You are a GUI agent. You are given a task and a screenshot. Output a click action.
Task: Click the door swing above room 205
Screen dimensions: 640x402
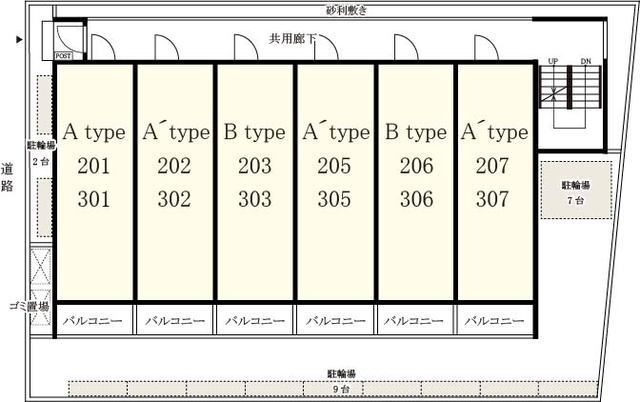click(x=326, y=47)
